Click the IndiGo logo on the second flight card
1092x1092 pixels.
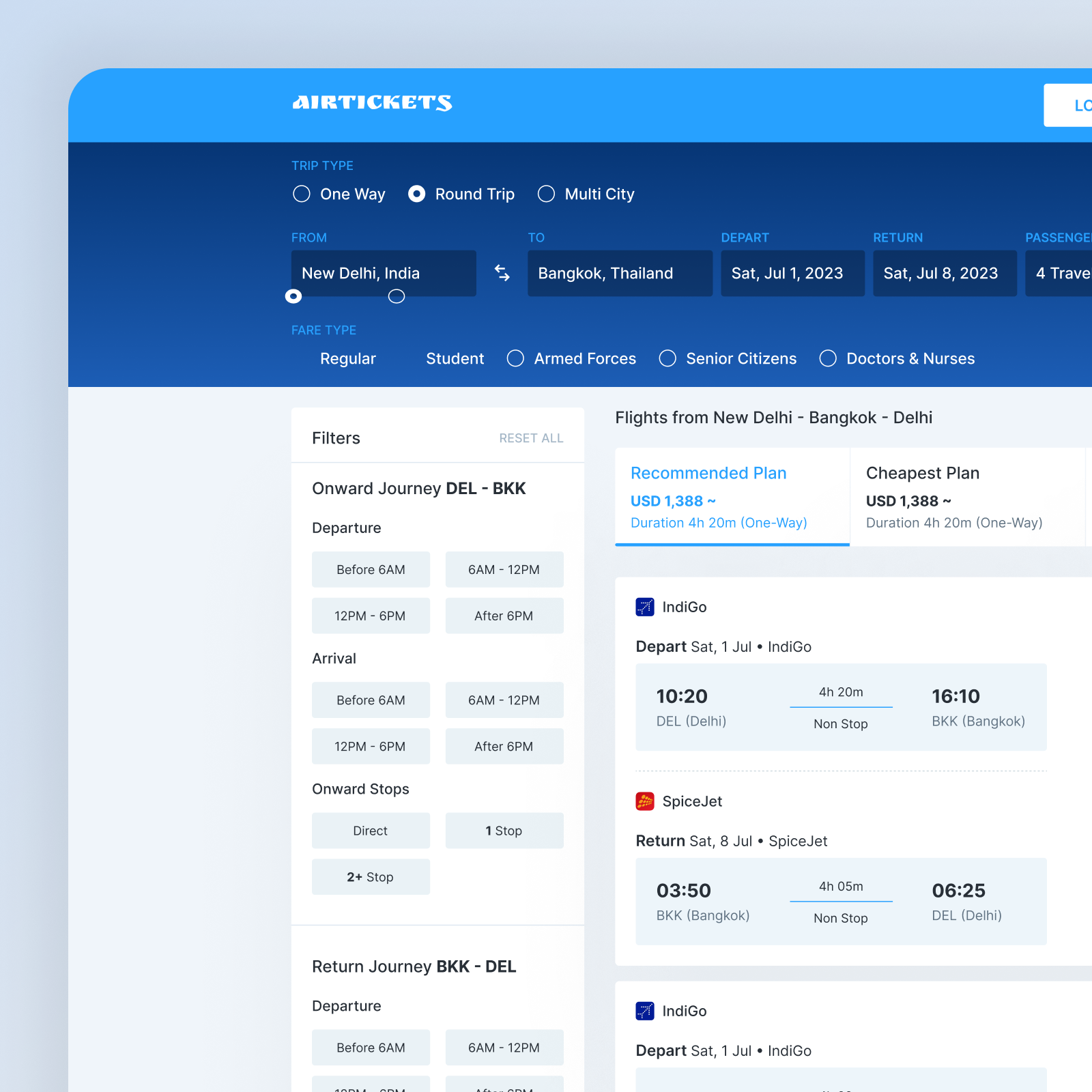point(644,1011)
